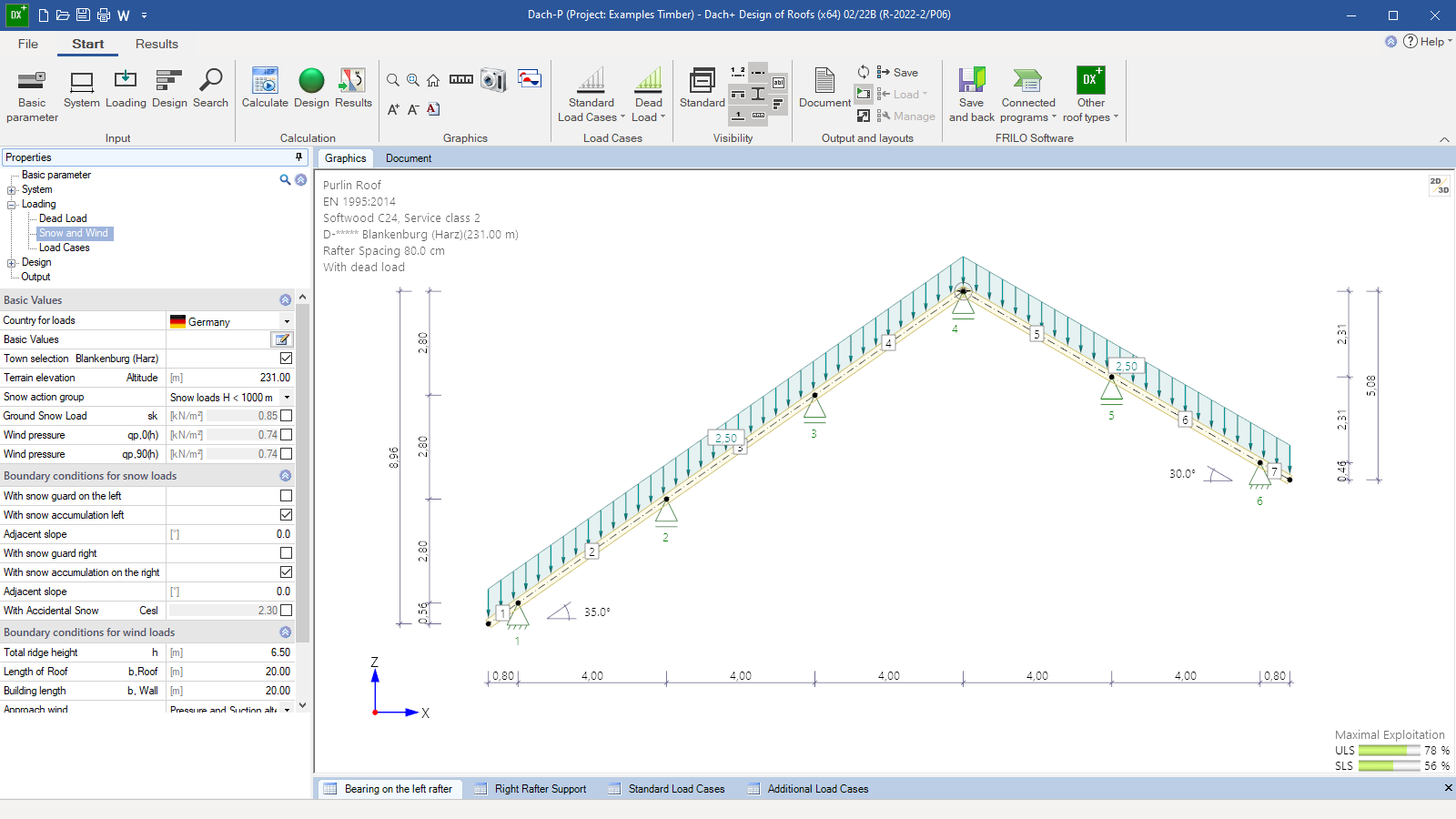Run Calculate in the Calculation group
1456x819 pixels.
pos(265,89)
